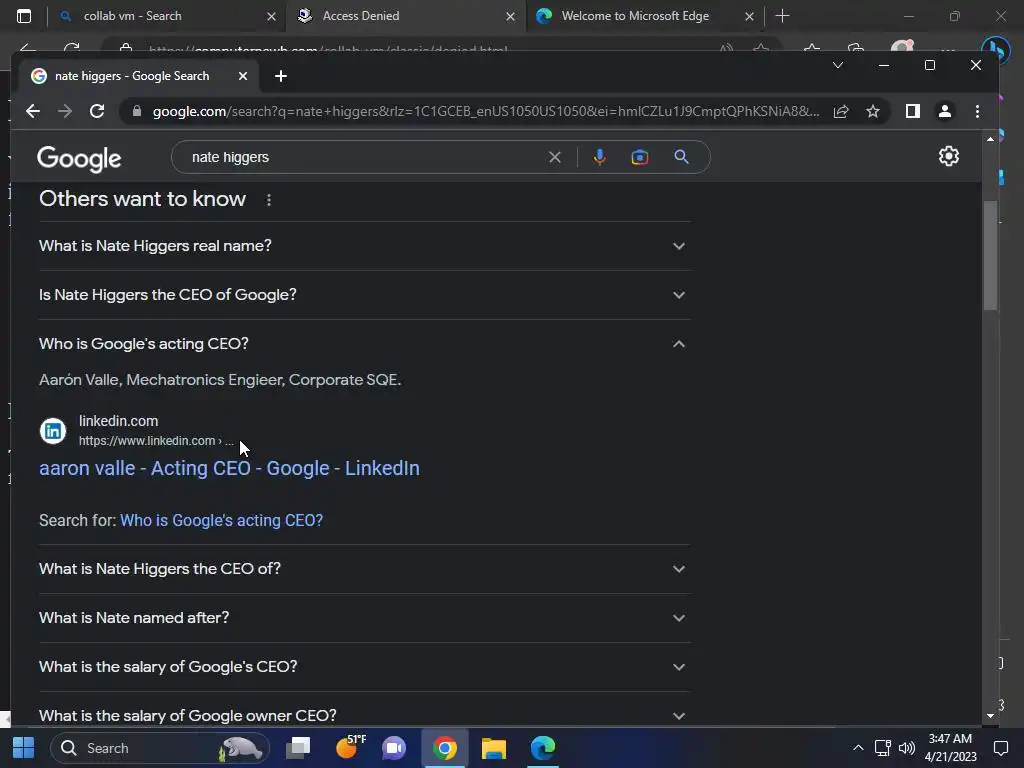Collapse Who is Google's acting CEO
Screen dimensions: 1024x768
click(364, 344)
